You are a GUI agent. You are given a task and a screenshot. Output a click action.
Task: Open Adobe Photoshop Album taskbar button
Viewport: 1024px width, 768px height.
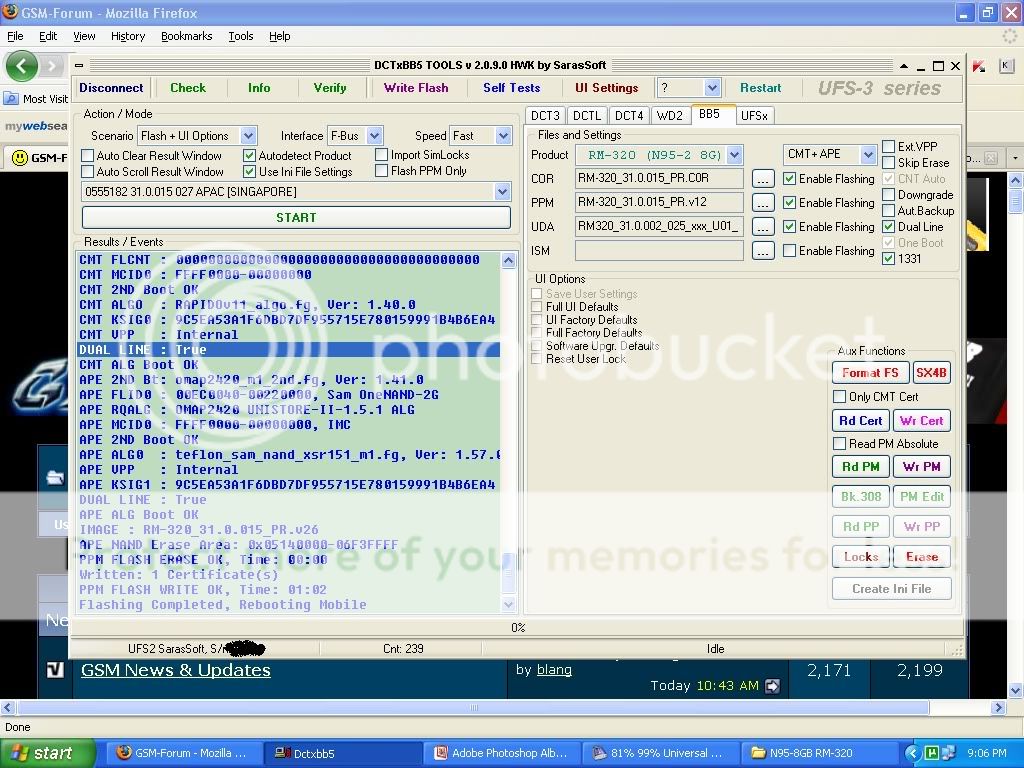(x=502, y=753)
